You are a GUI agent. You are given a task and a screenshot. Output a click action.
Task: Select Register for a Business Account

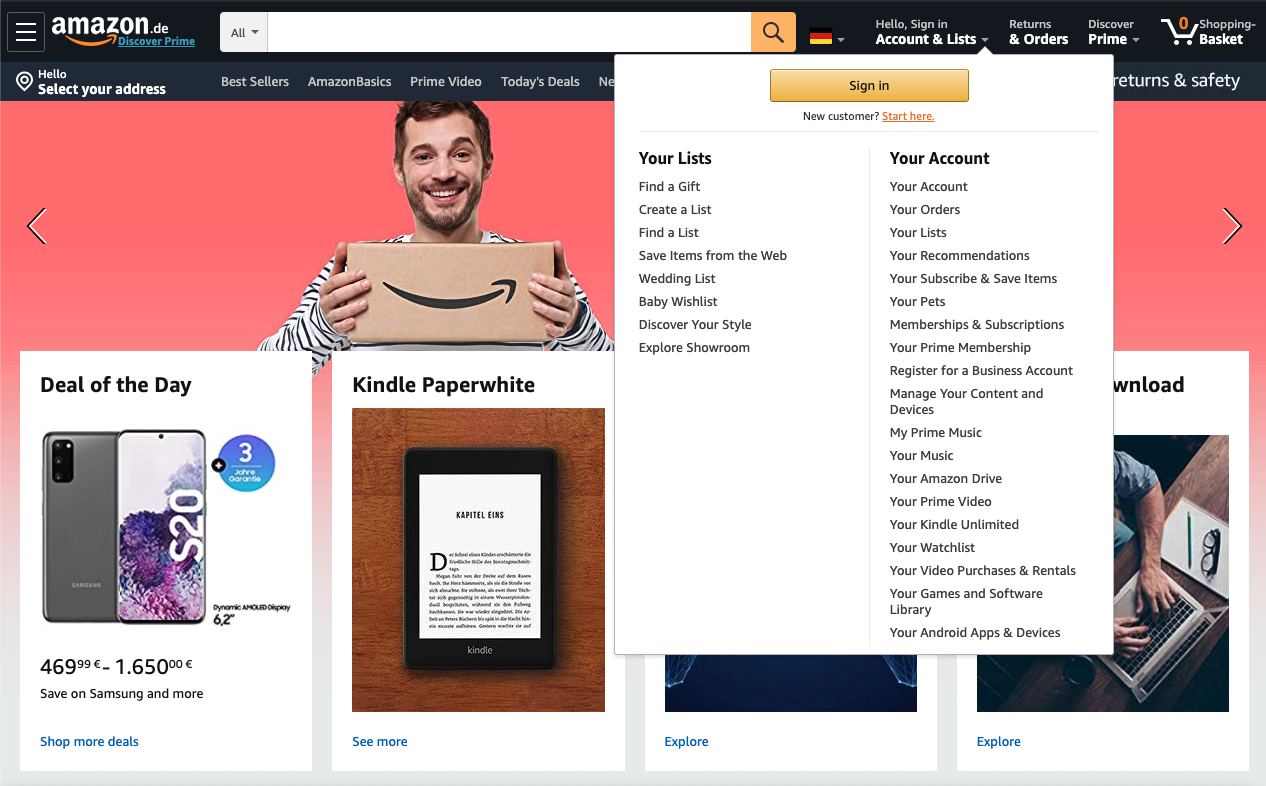pos(981,370)
